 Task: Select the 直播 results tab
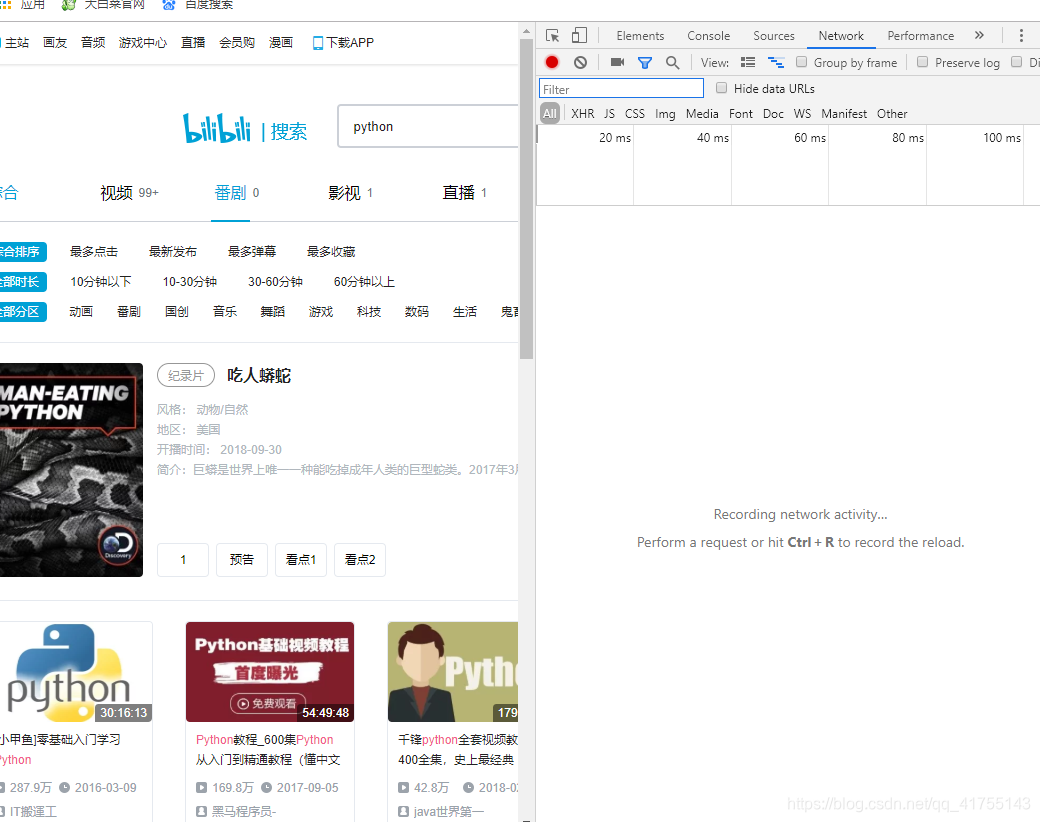pos(465,193)
